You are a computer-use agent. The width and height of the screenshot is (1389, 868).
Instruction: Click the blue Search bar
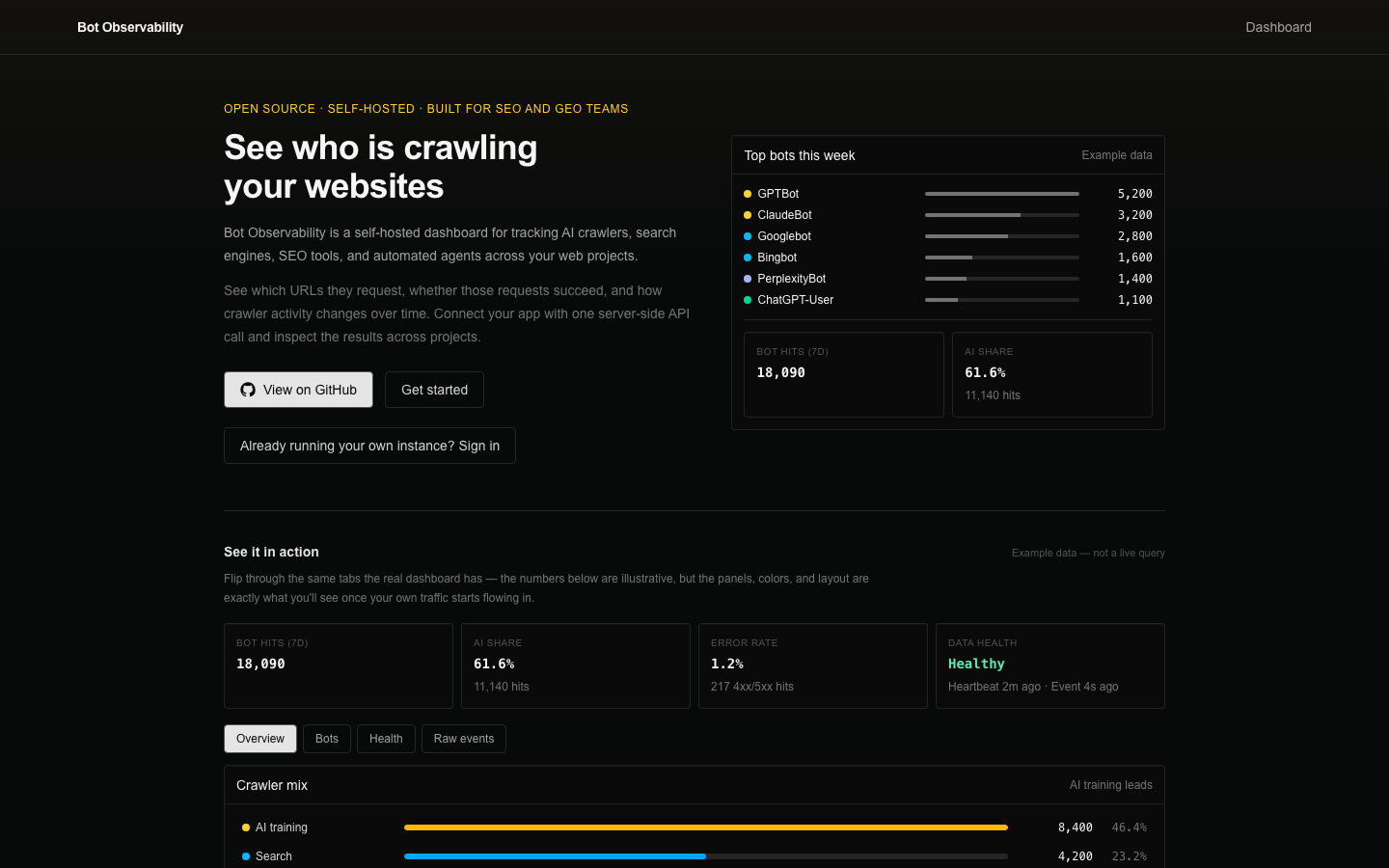click(x=555, y=856)
